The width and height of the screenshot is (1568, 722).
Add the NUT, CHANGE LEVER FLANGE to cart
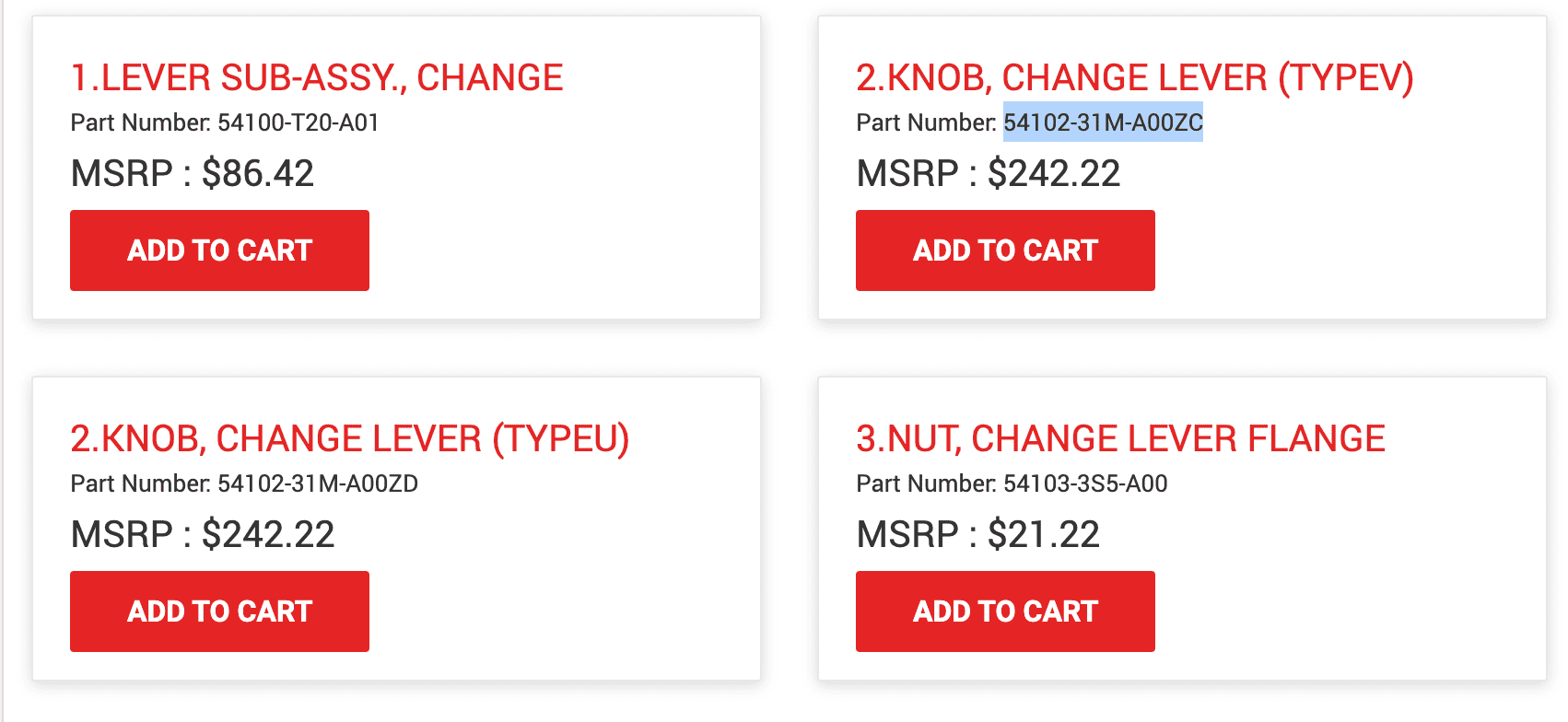pos(1004,611)
